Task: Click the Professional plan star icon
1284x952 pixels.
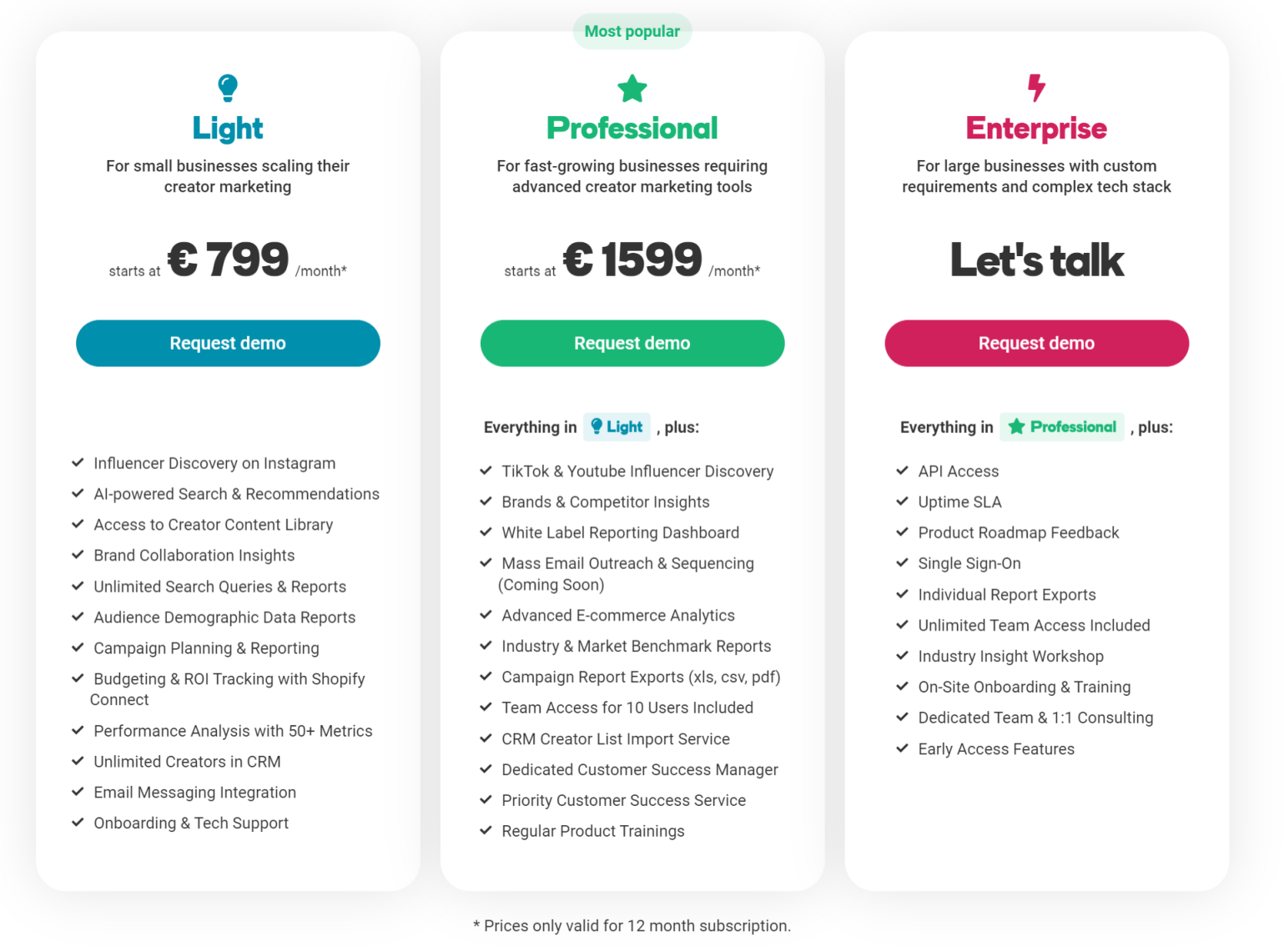Action: [x=632, y=88]
